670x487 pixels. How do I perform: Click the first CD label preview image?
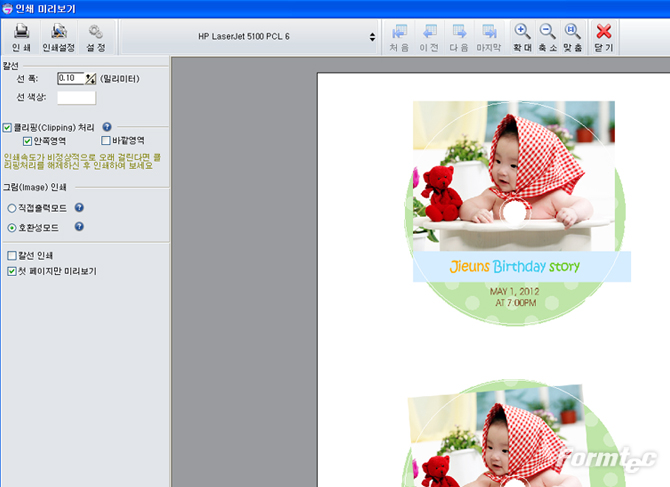coord(516,213)
